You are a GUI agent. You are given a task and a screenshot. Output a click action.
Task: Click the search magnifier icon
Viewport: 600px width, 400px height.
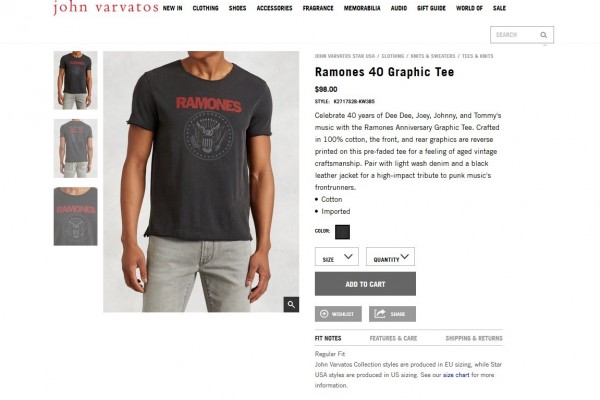[543, 35]
